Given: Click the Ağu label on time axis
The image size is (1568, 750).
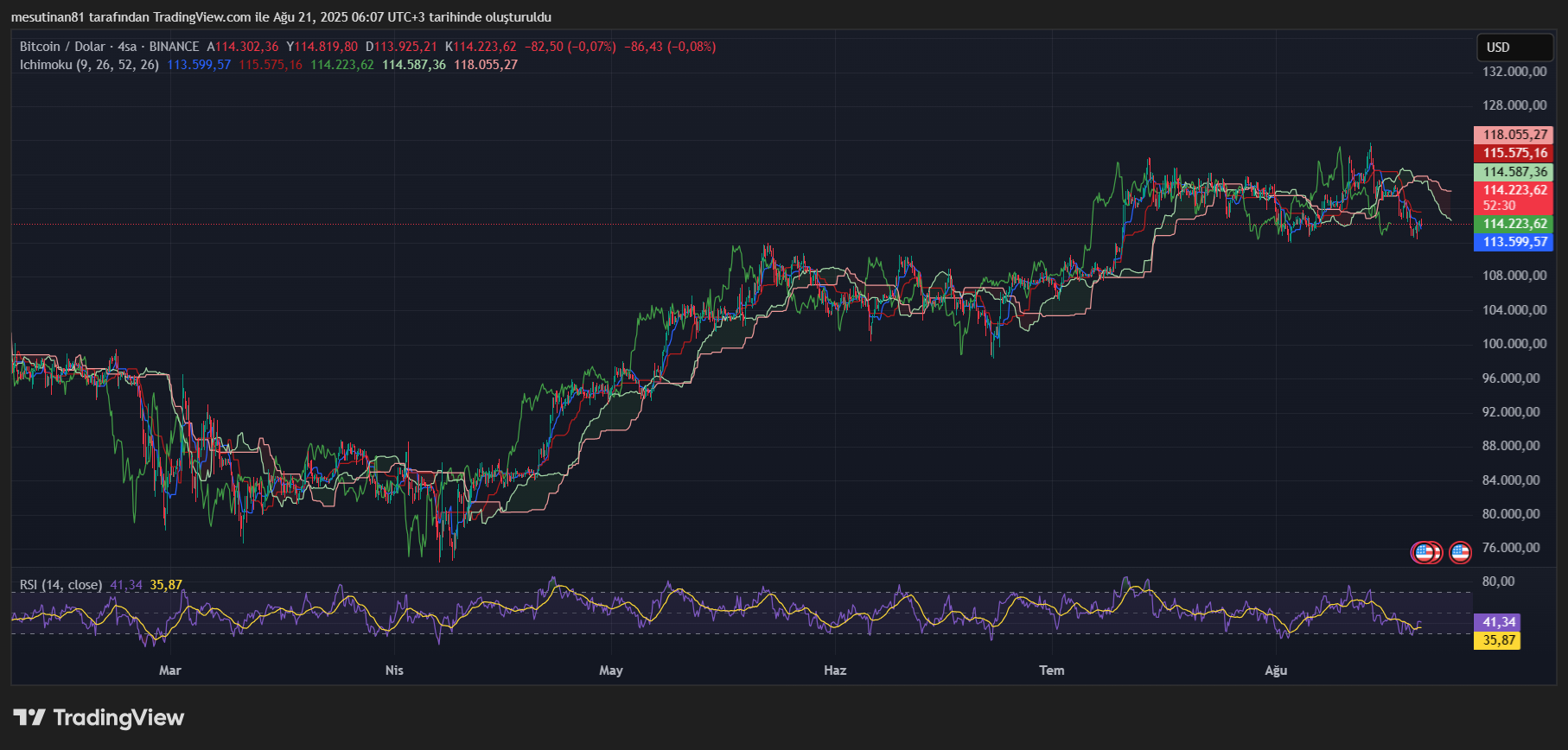Looking at the screenshot, I should pyautogui.click(x=1276, y=671).
